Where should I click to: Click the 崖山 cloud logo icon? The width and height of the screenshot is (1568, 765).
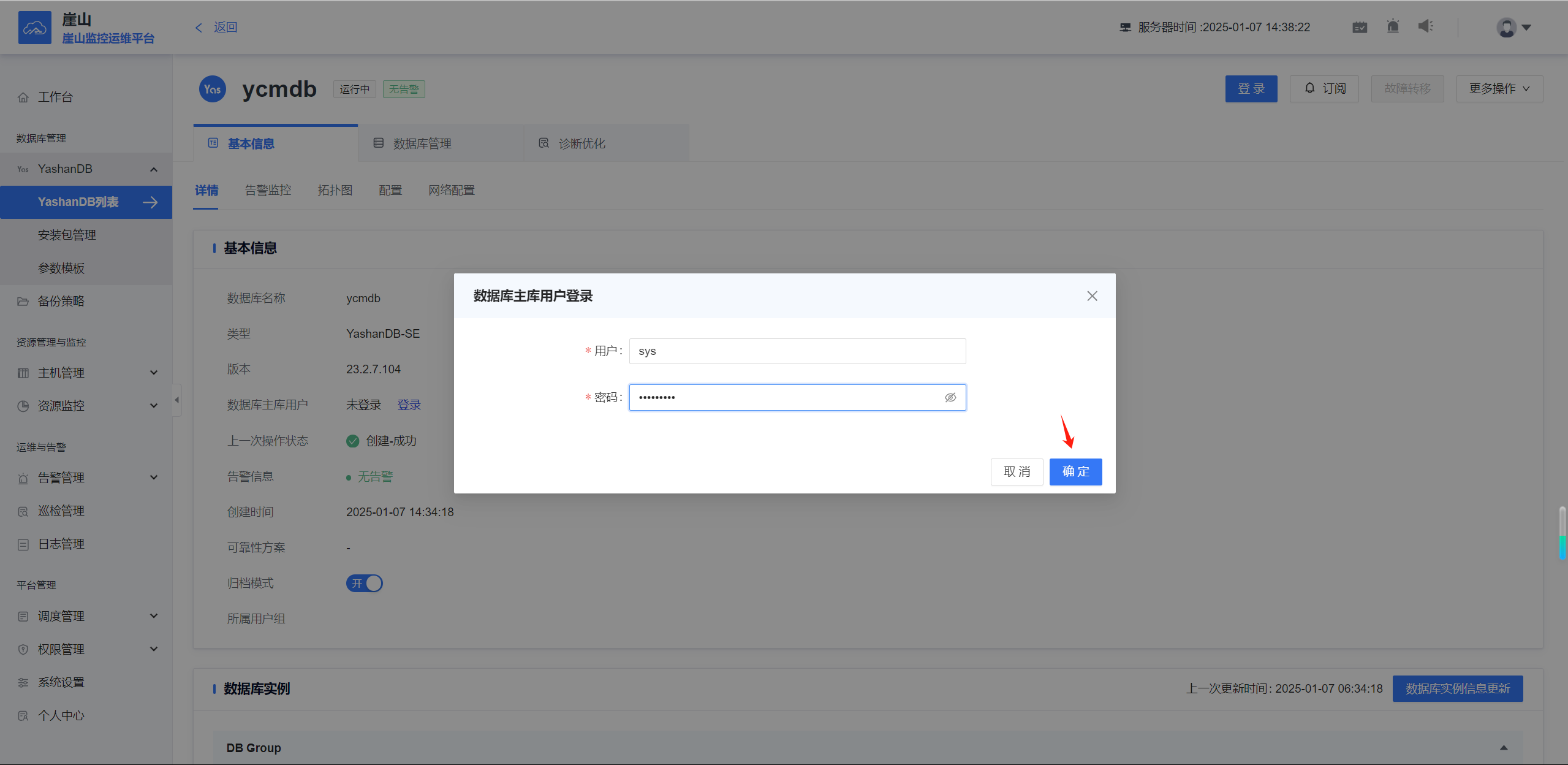[34, 28]
